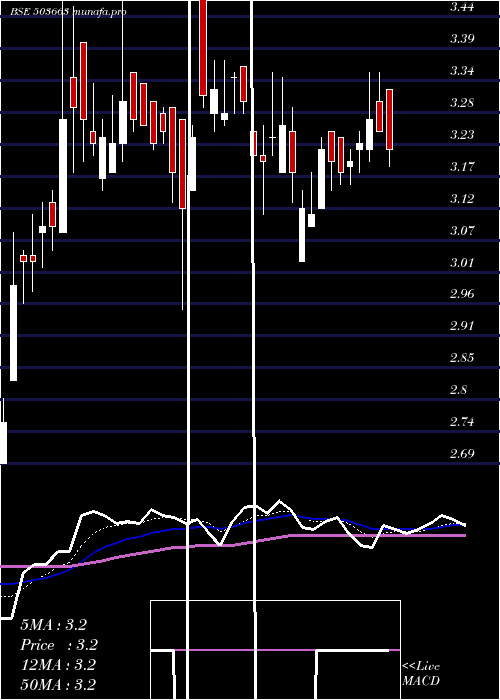The width and height of the screenshot is (500, 700).
Task: Select the 2.8 price axis label
Action: pyautogui.click(x=459, y=390)
